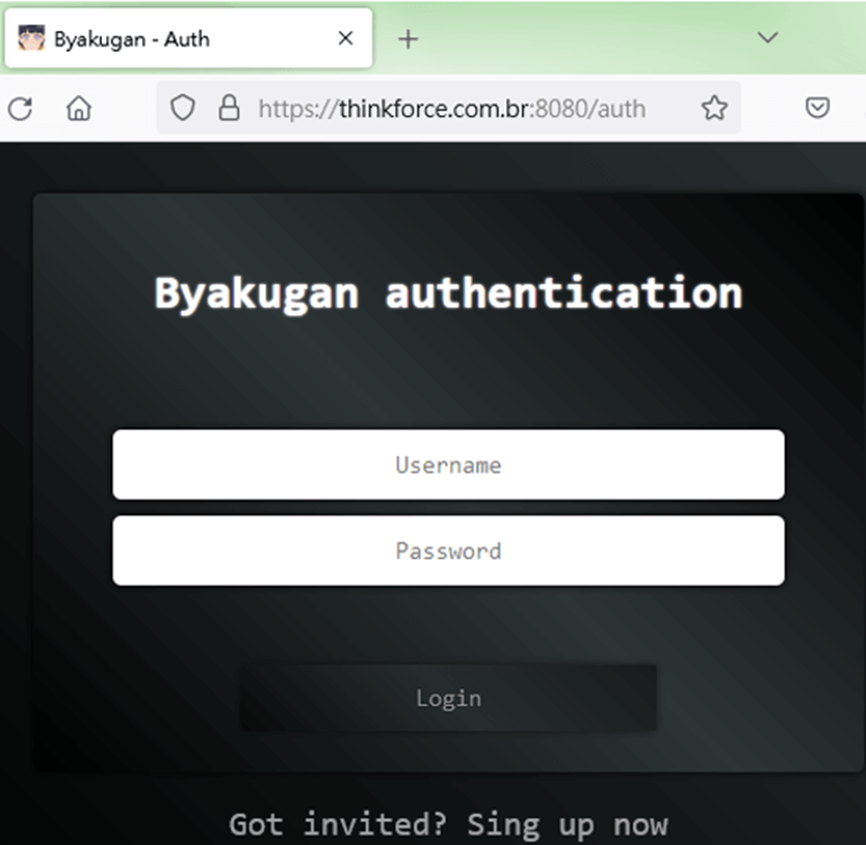Viewport: 866px width, 845px height.
Task: Click the Byakugan tab favicon
Action: pyautogui.click(x=31, y=39)
